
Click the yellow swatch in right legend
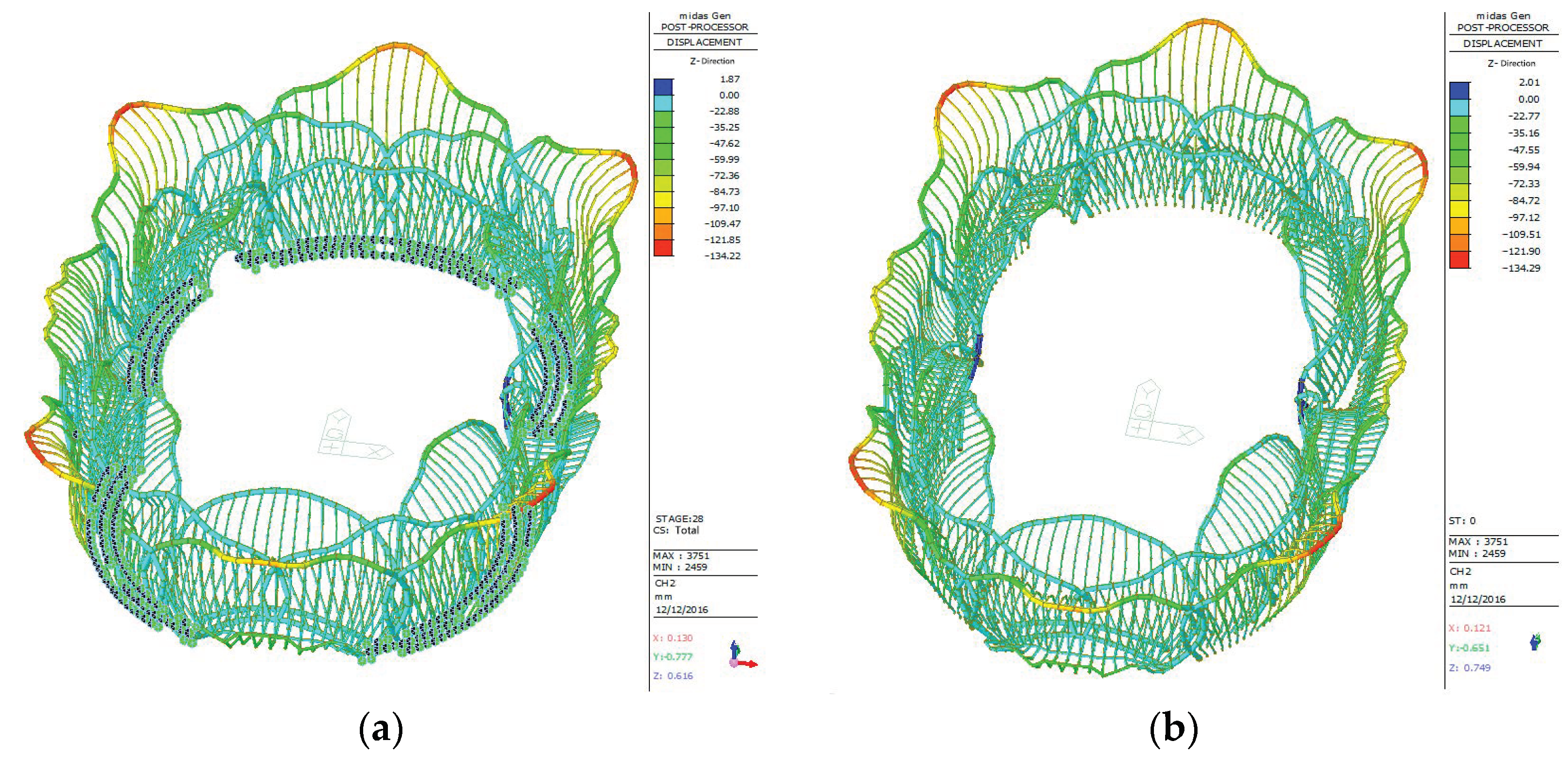coord(1459,209)
